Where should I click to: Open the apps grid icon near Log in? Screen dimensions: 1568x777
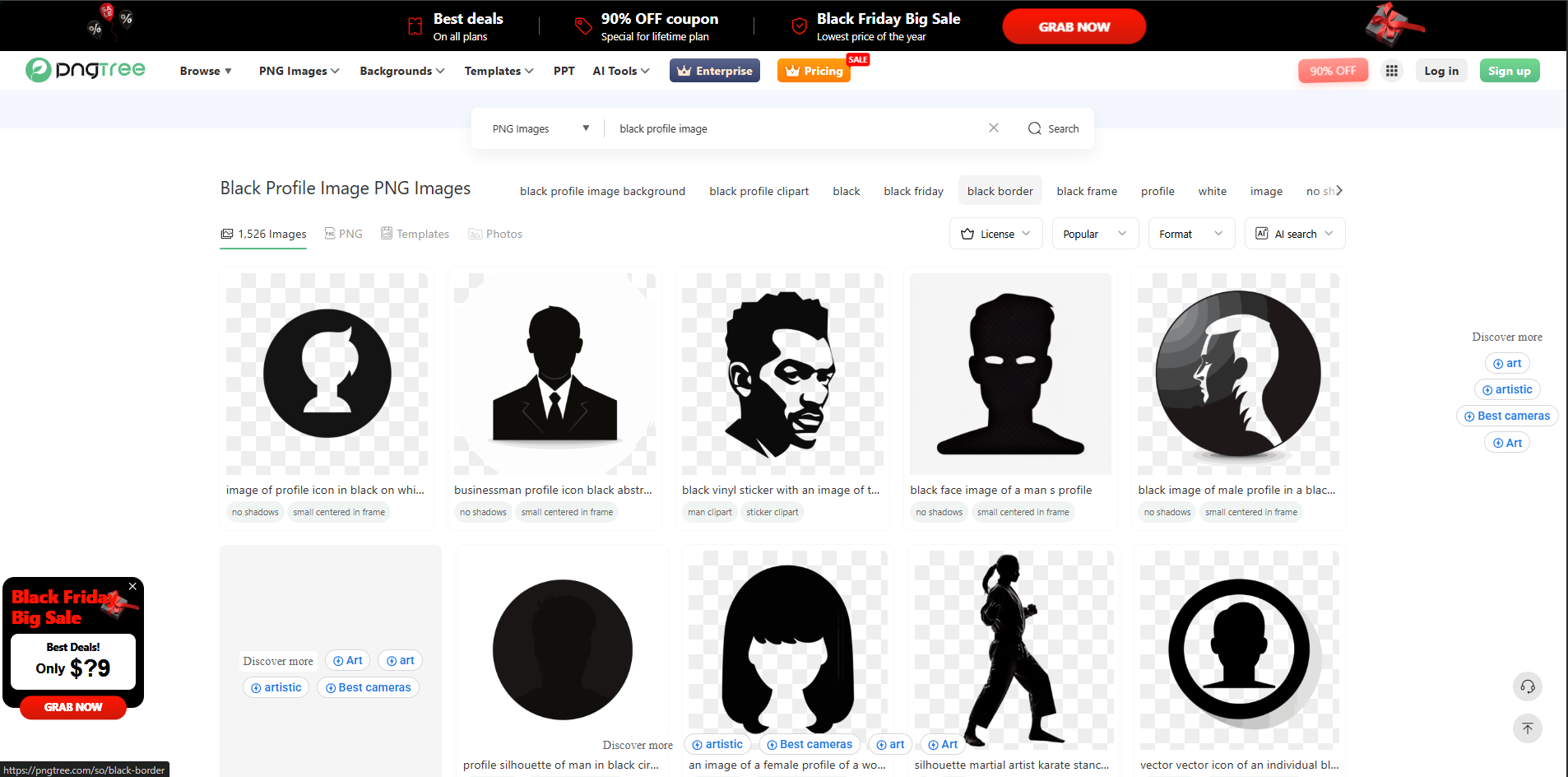coord(1392,71)
